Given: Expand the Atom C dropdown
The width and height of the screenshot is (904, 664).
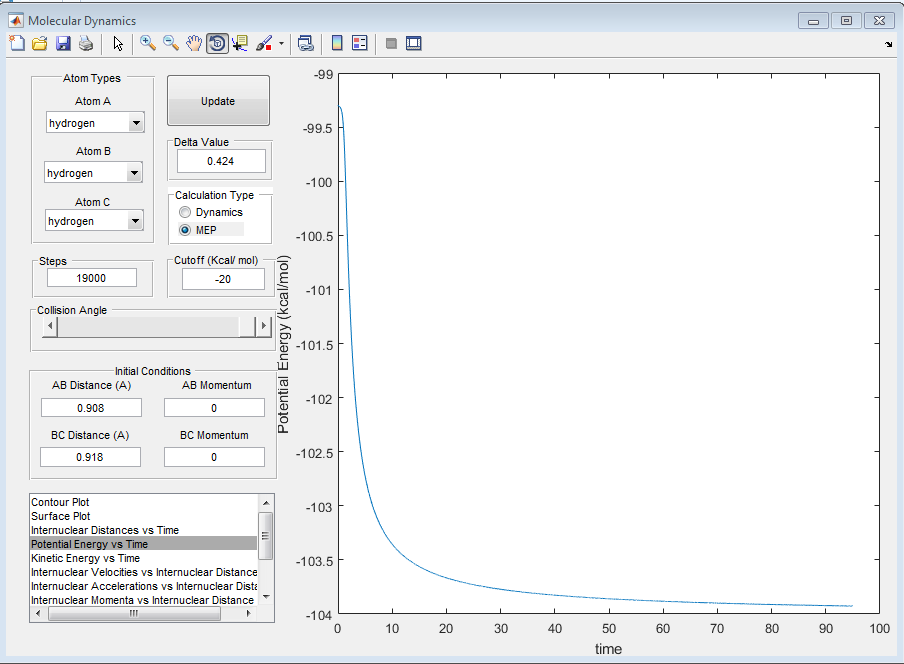Looking at the screenshot, I should pyautogui.click(x=135, y=221).
